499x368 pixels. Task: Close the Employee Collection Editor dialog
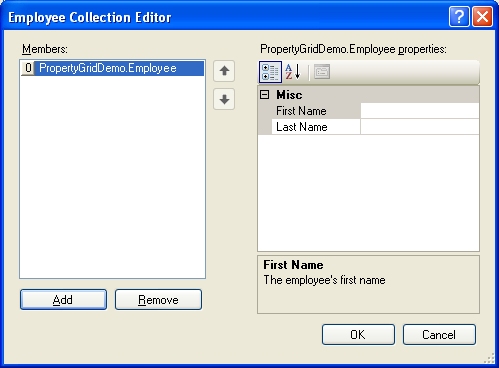(x=482, y=16)
